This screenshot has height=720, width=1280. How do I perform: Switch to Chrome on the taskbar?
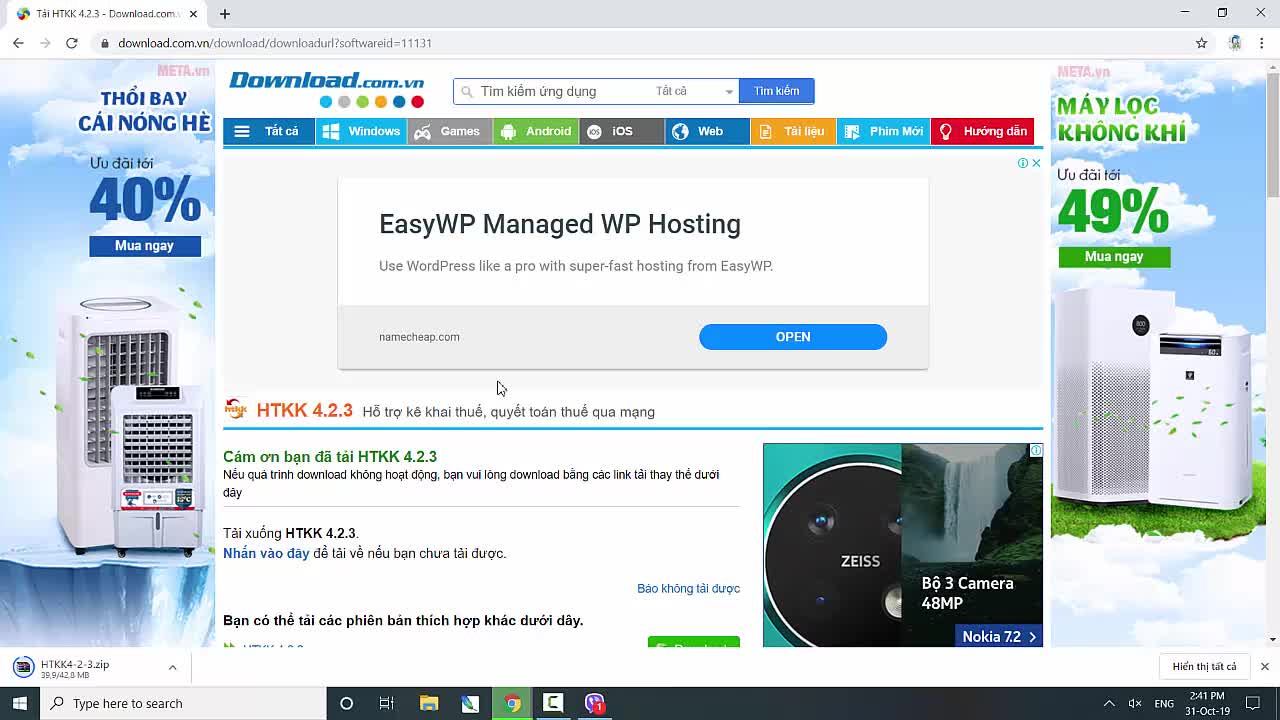click(x=512, y=703)
